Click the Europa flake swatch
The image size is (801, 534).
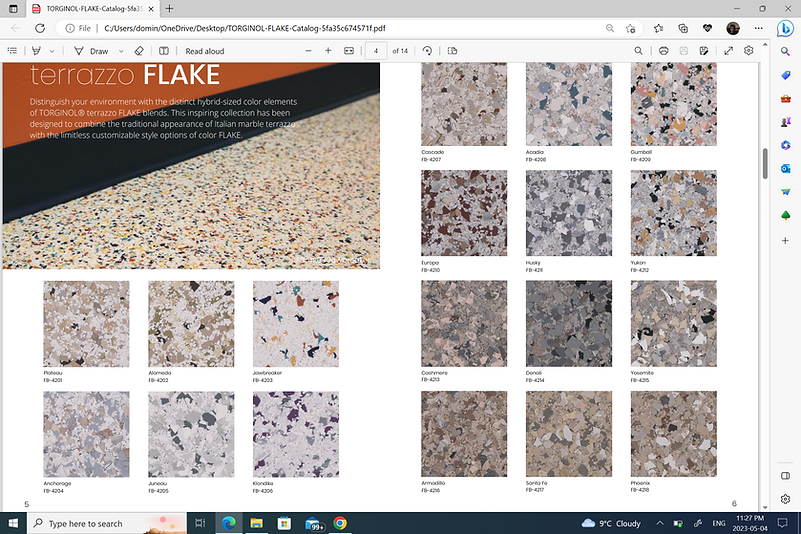(x=464, y=213)
